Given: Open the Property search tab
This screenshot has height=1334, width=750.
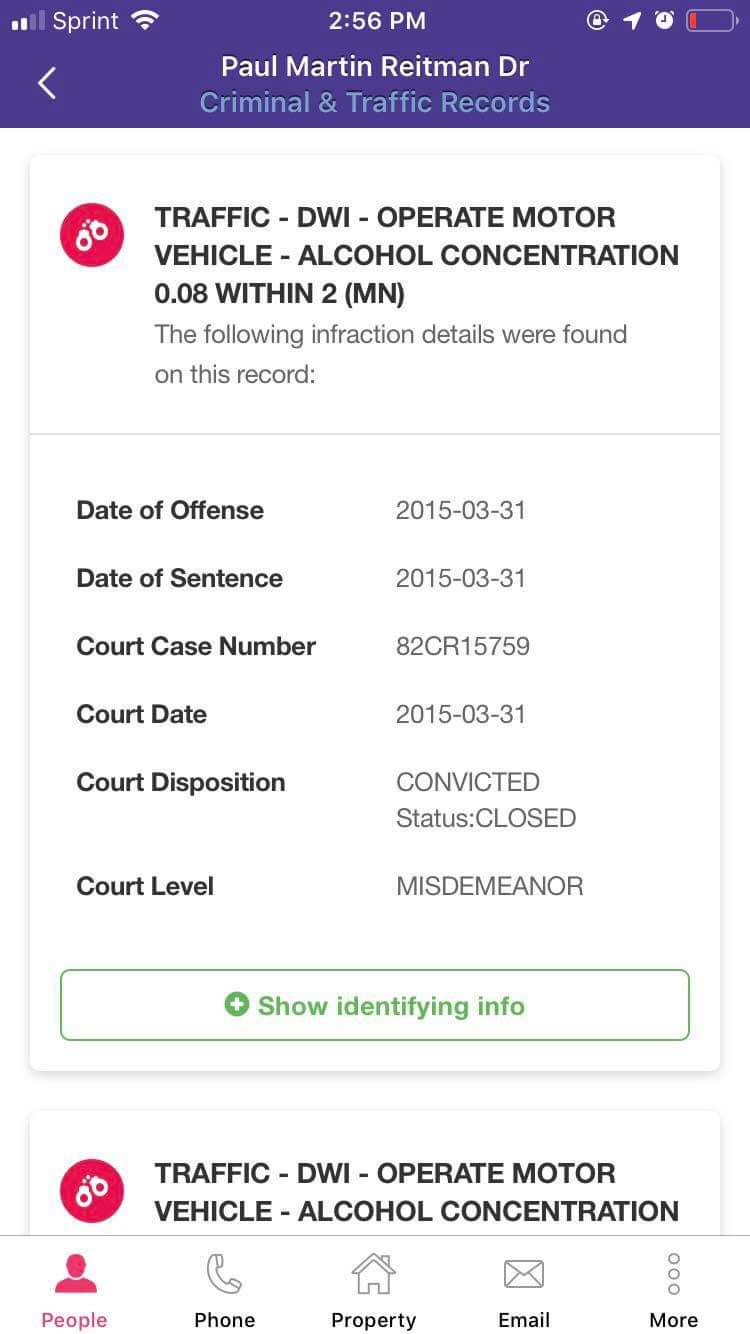Looking at the screenshot, I should tap(373, 1290).
